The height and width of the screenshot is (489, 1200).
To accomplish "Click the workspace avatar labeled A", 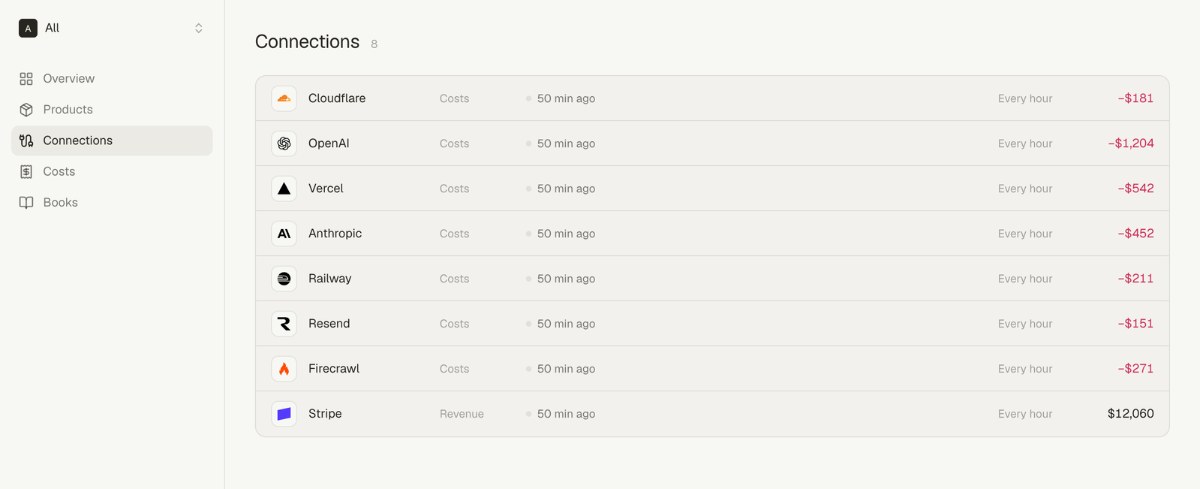I will point(28,28).
